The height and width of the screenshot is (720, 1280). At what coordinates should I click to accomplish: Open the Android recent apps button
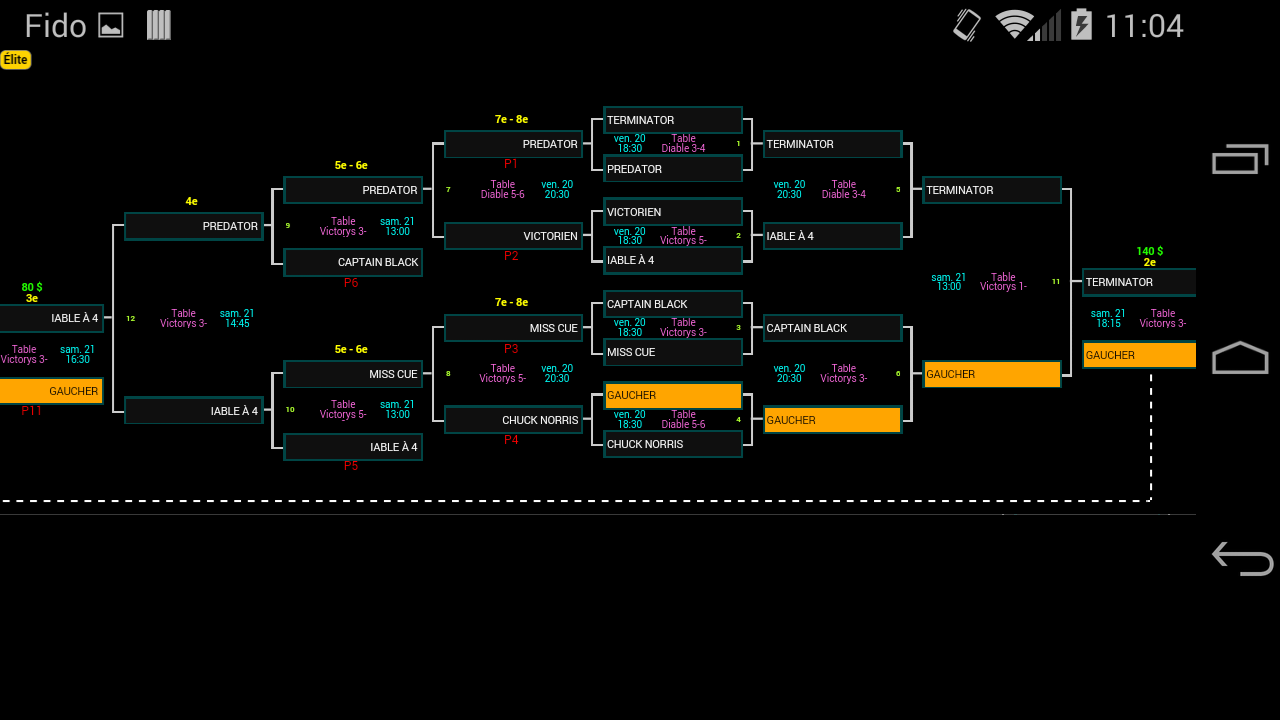pos(1240,159)
